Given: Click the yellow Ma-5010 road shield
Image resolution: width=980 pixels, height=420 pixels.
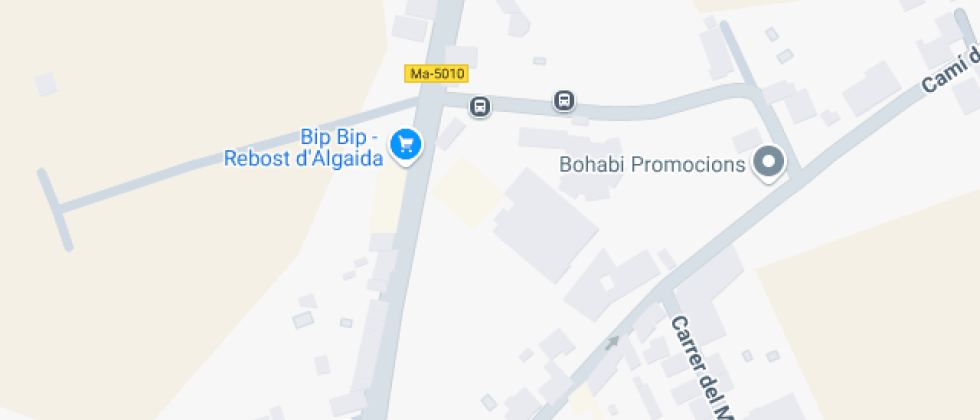Looking at the screenshot, I should coord(436,74).
